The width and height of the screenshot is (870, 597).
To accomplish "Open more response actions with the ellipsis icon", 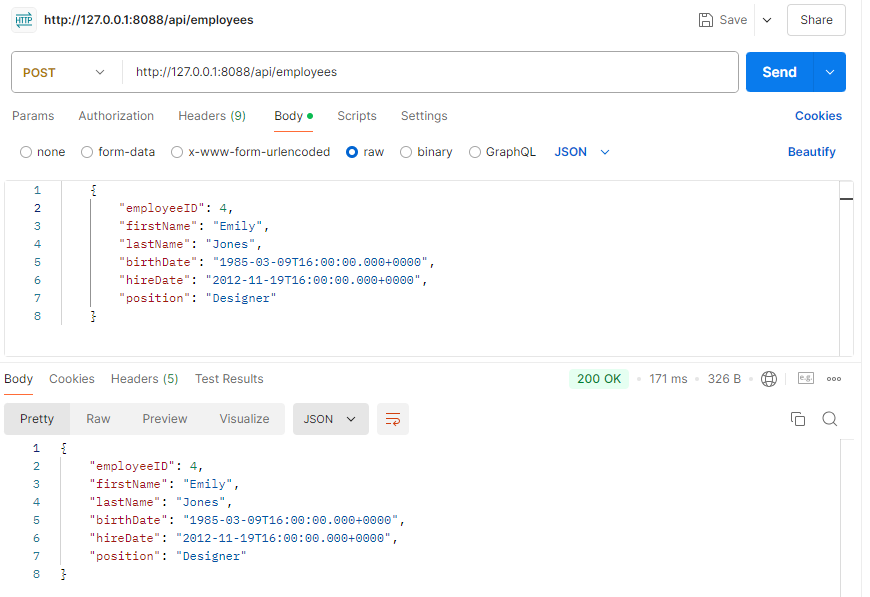I will (834, 378).
